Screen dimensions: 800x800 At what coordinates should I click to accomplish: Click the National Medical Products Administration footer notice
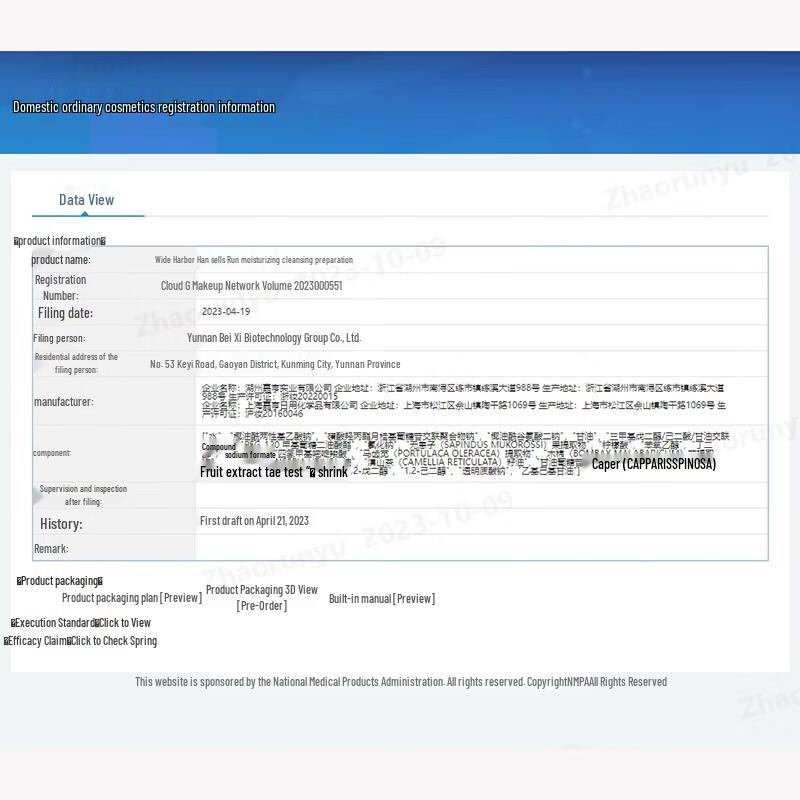pos(400,682)
